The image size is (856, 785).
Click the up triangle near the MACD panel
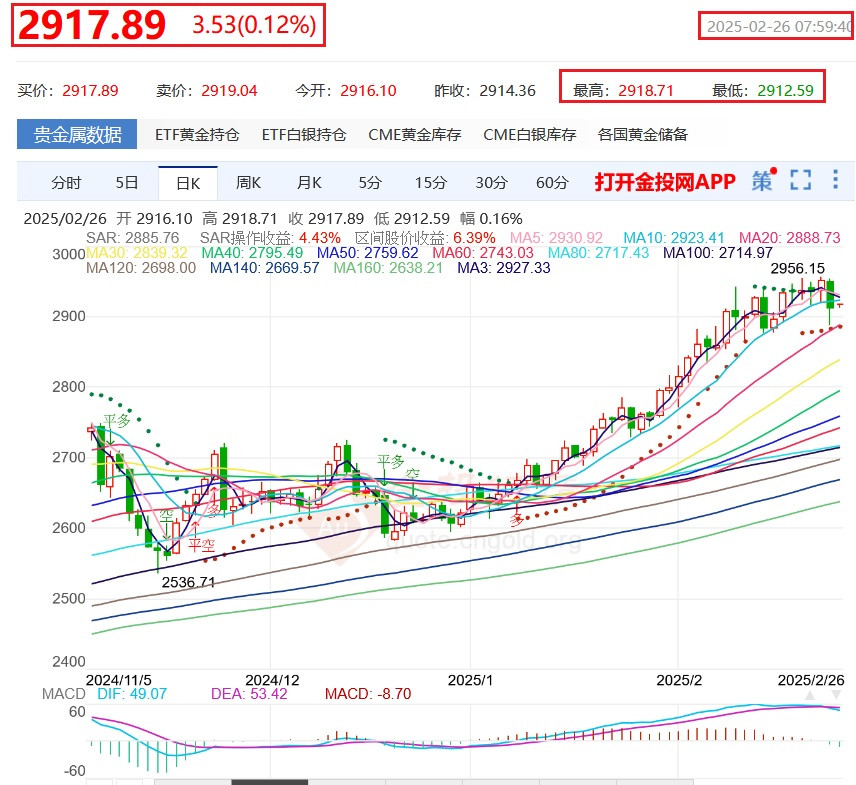coord(810,695)
